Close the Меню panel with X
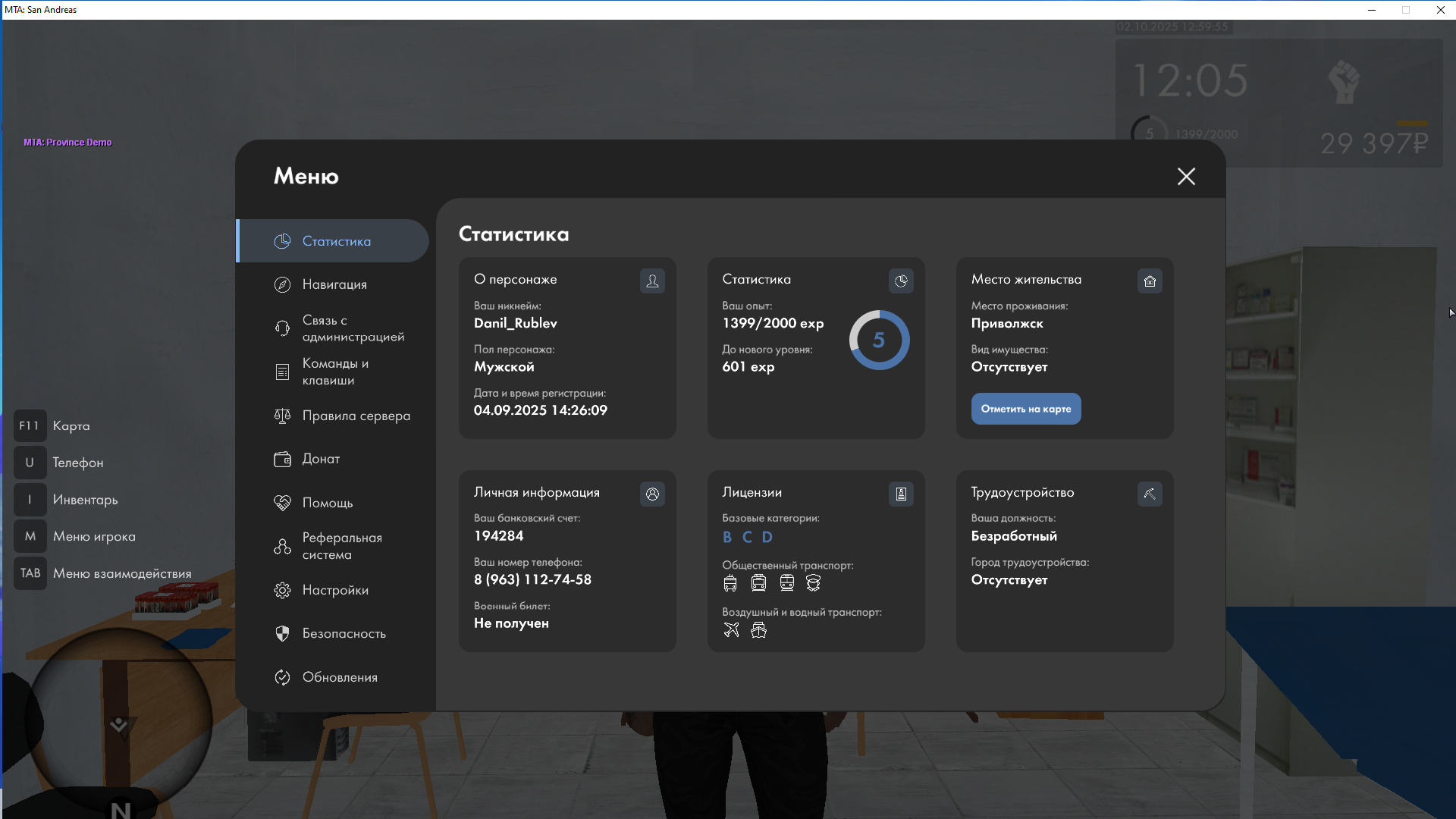The height and width of the screenshot is (819, 1456). [1186, 177]
